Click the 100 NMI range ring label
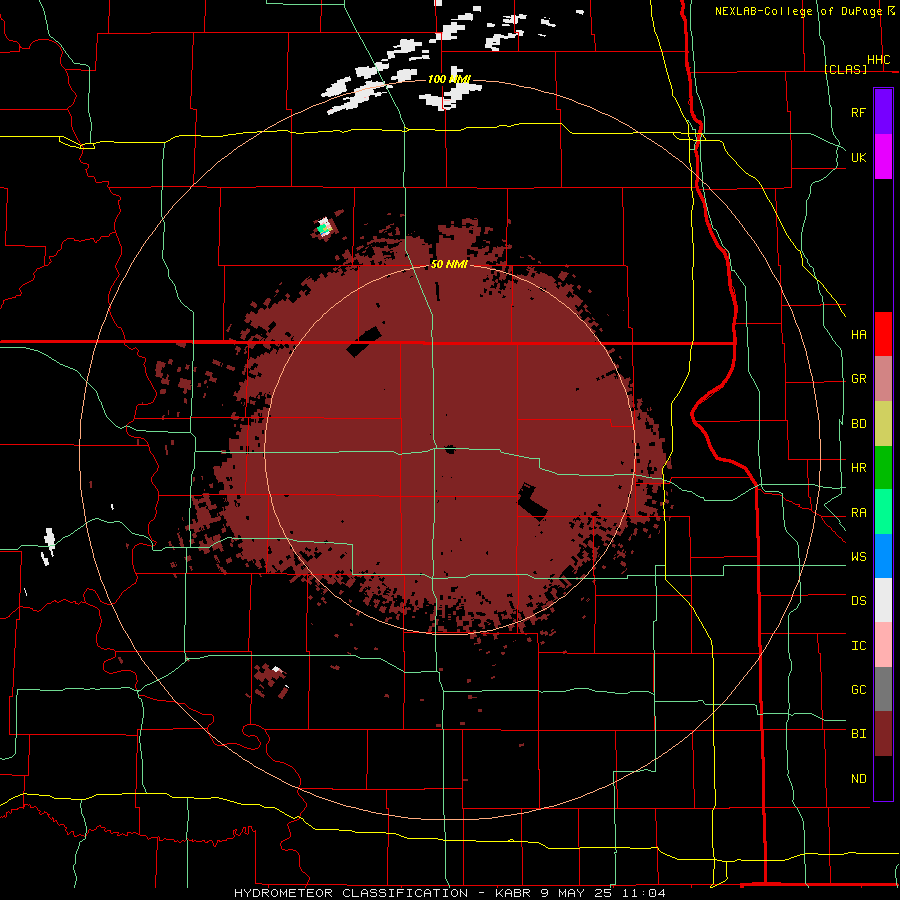The height and width of the screenshot is (900, 900). point(449,79)
